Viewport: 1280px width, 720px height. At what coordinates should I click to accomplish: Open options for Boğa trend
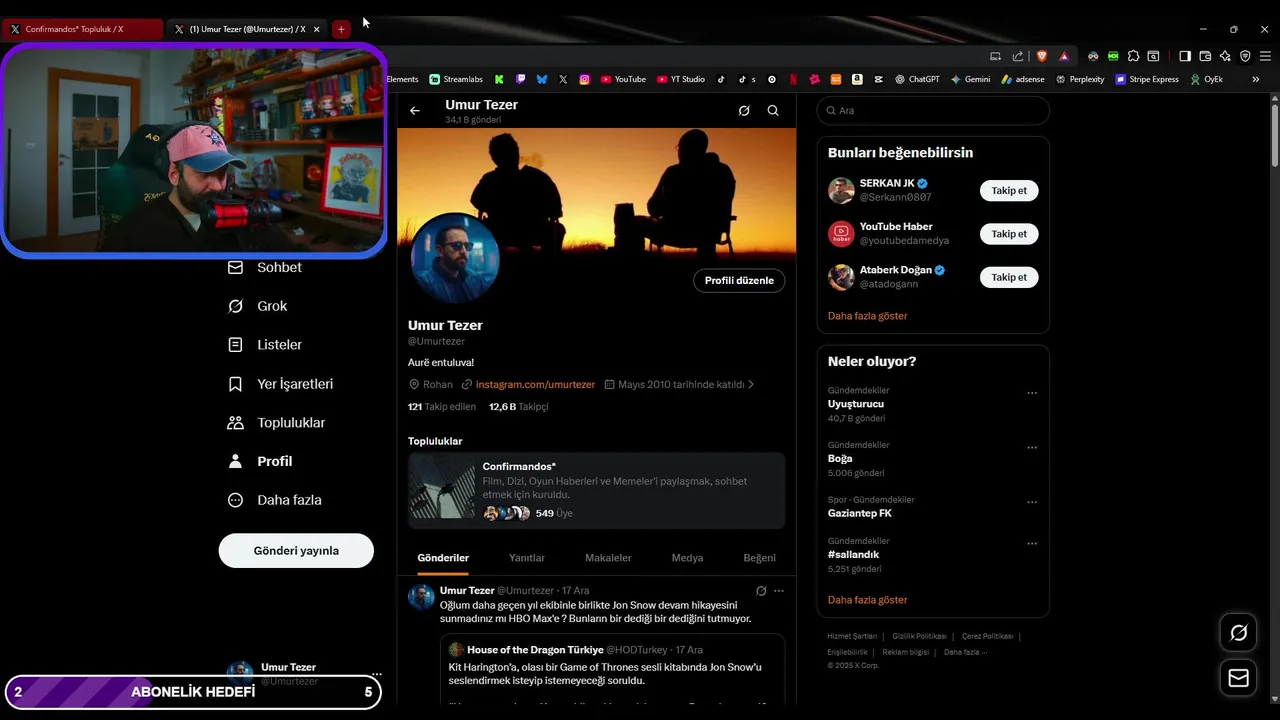click(x=1032, y=448)
